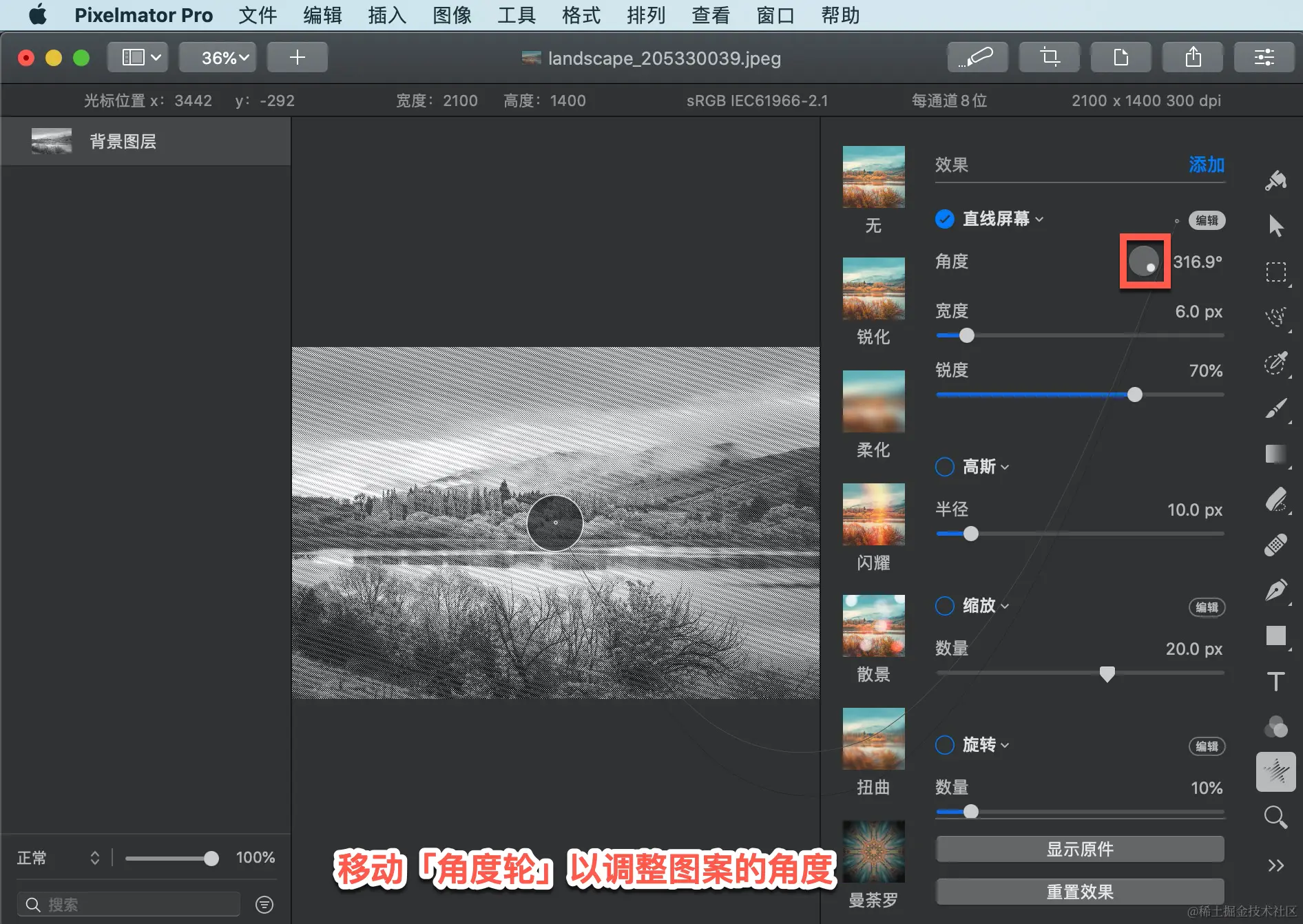
Task: Open the 正常 blend mode dropdown
Action: click(x=59, y=858)
